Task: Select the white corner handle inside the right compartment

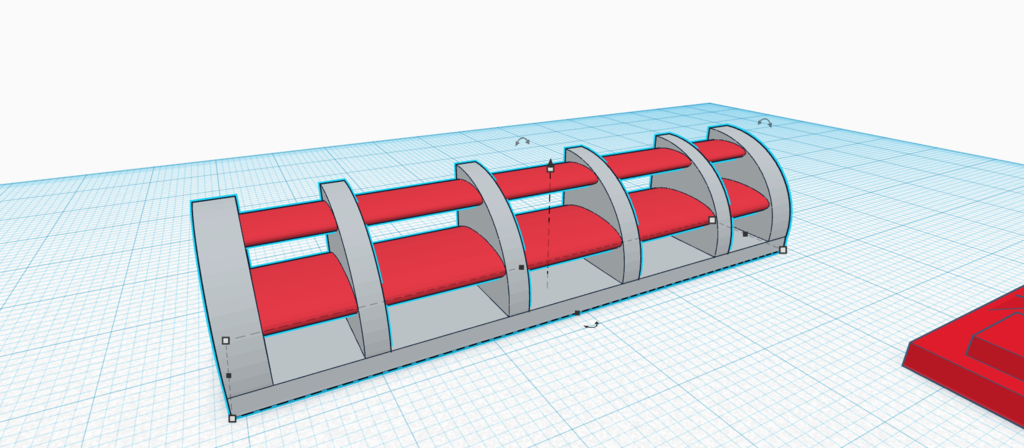Action: pos(712,221)
